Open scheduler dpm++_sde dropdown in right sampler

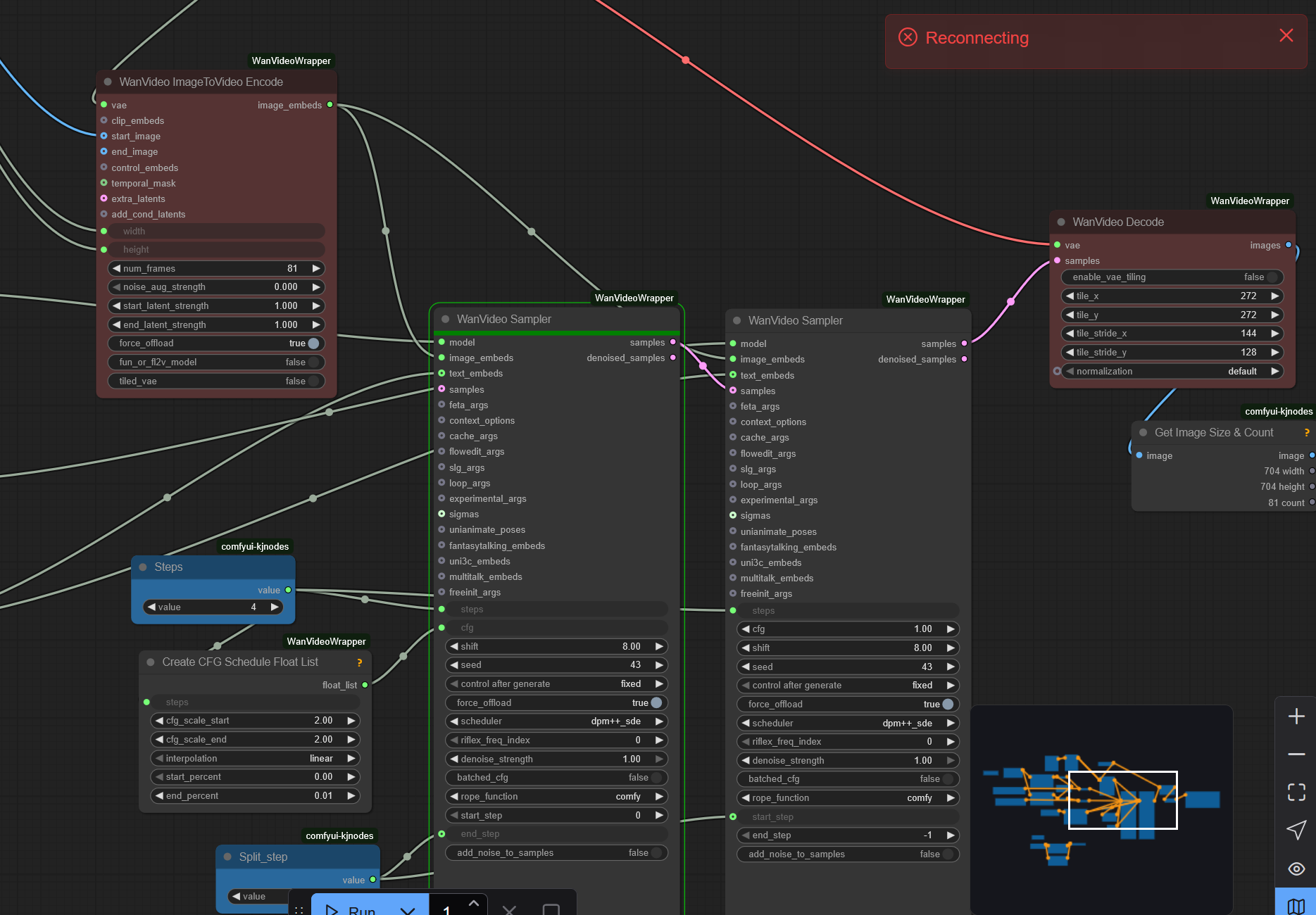pos(848,723)
